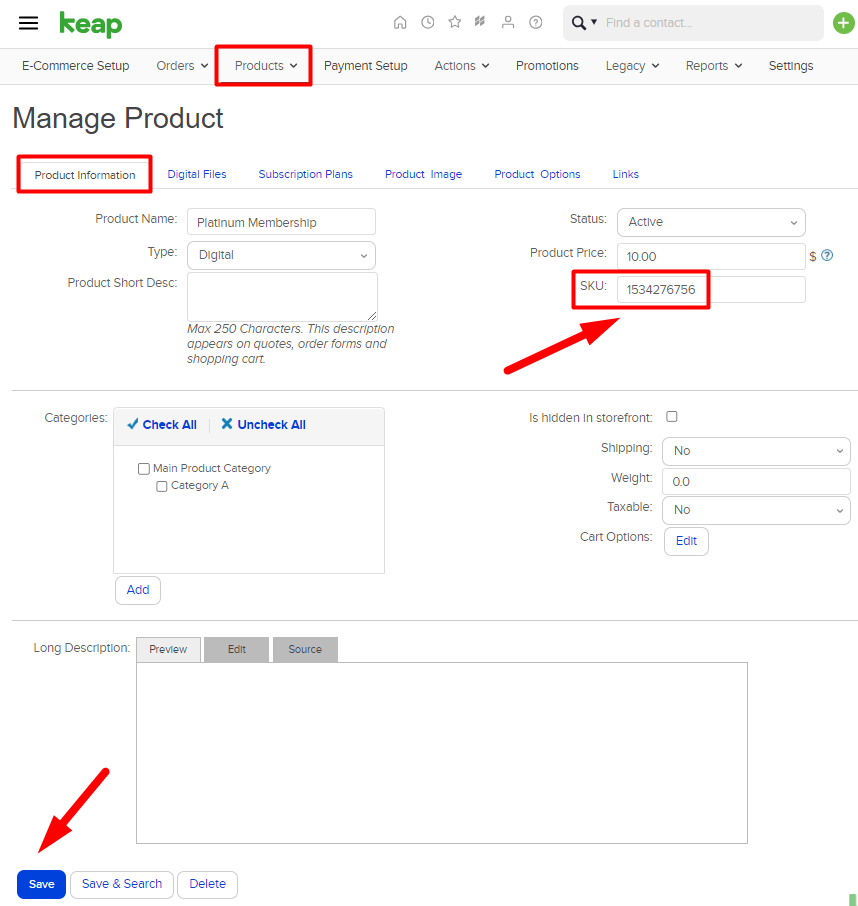Expand the Legacy menu dropdown
Image resolution: width=858 pixels, height=906 pixels.
(632, 66)
